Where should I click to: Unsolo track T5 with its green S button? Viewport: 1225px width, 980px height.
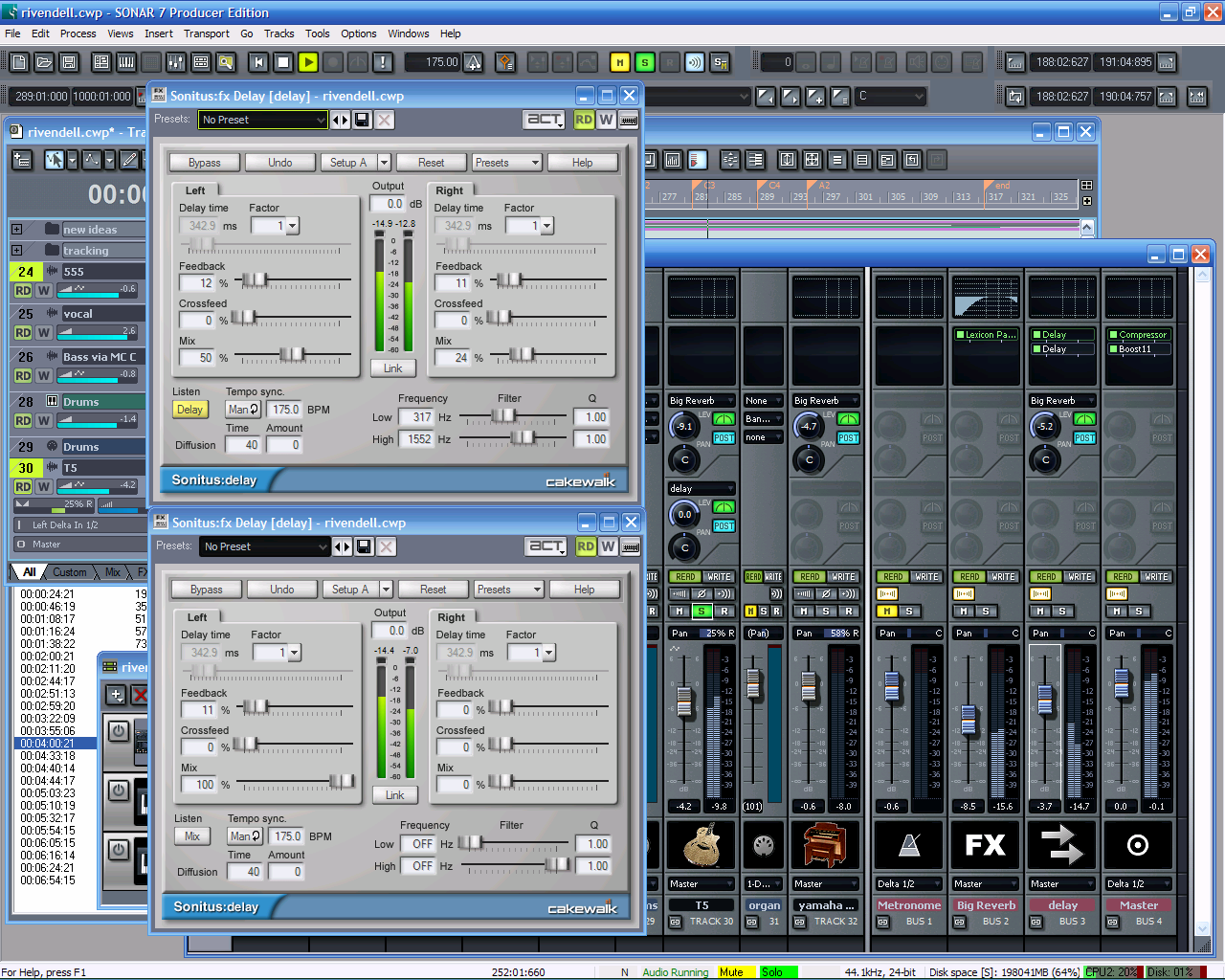(702, 611)
